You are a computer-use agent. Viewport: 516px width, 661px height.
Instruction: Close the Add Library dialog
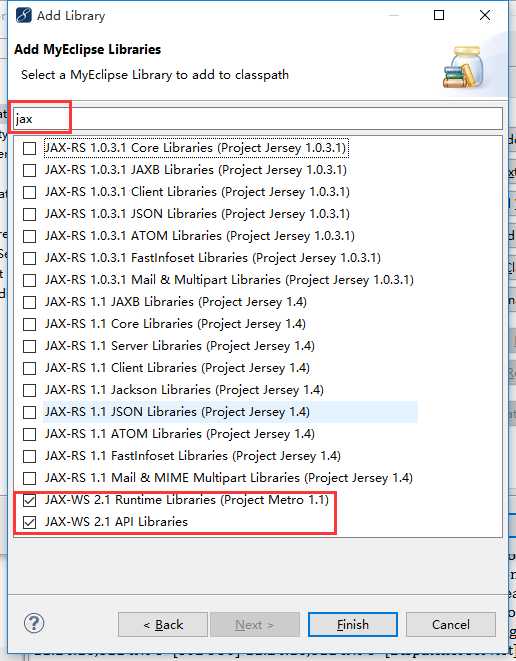click(x=485, y=15)
